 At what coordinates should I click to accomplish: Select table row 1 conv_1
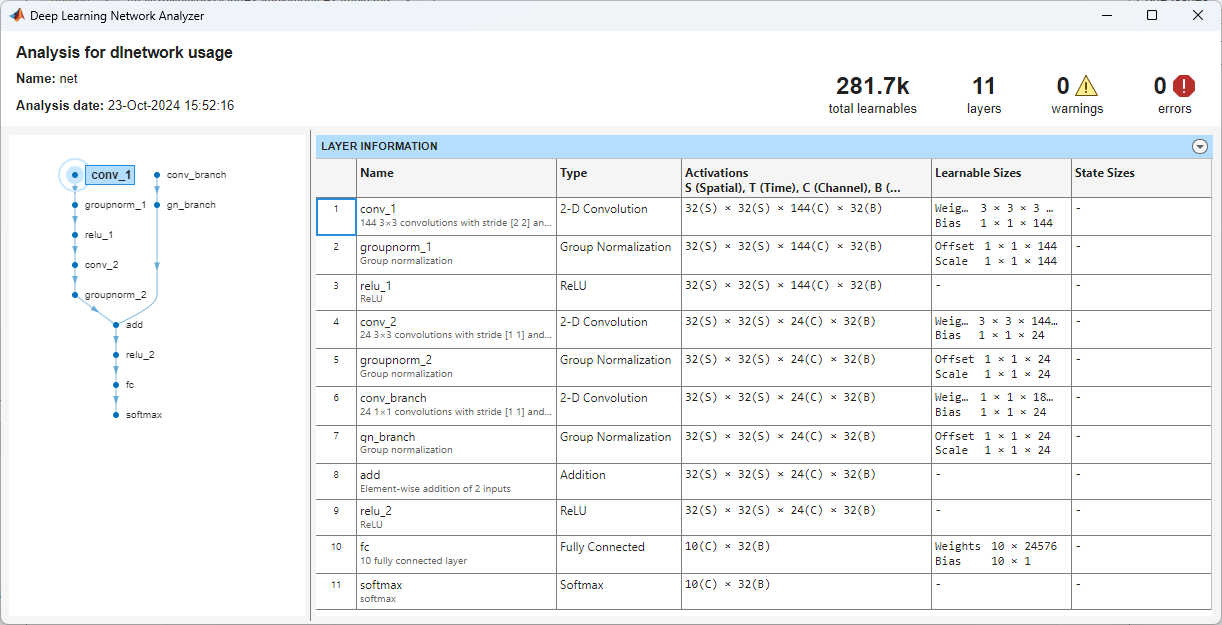pos(763,216)
